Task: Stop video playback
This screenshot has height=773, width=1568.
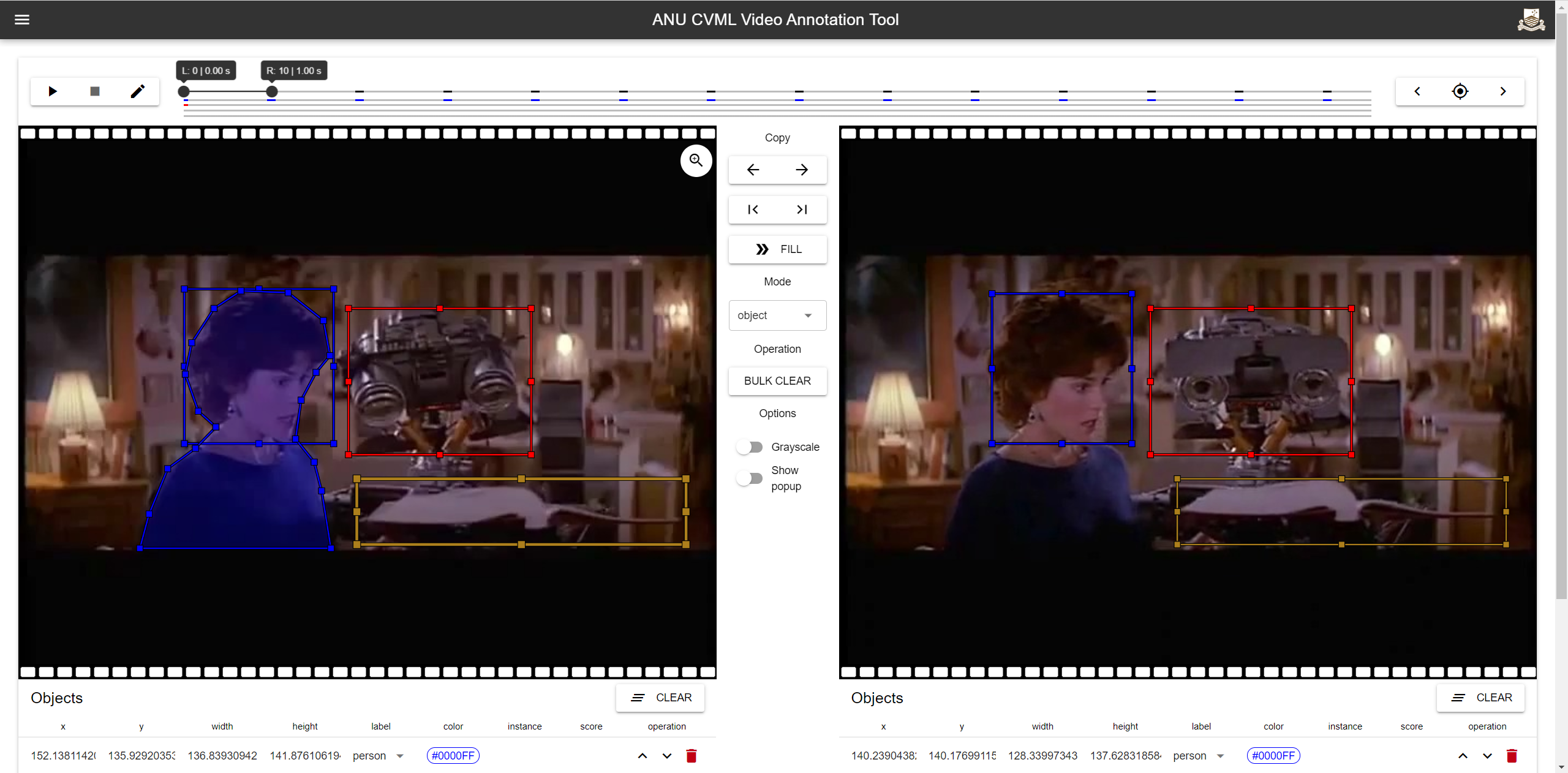Action: (x=95, y=91)
